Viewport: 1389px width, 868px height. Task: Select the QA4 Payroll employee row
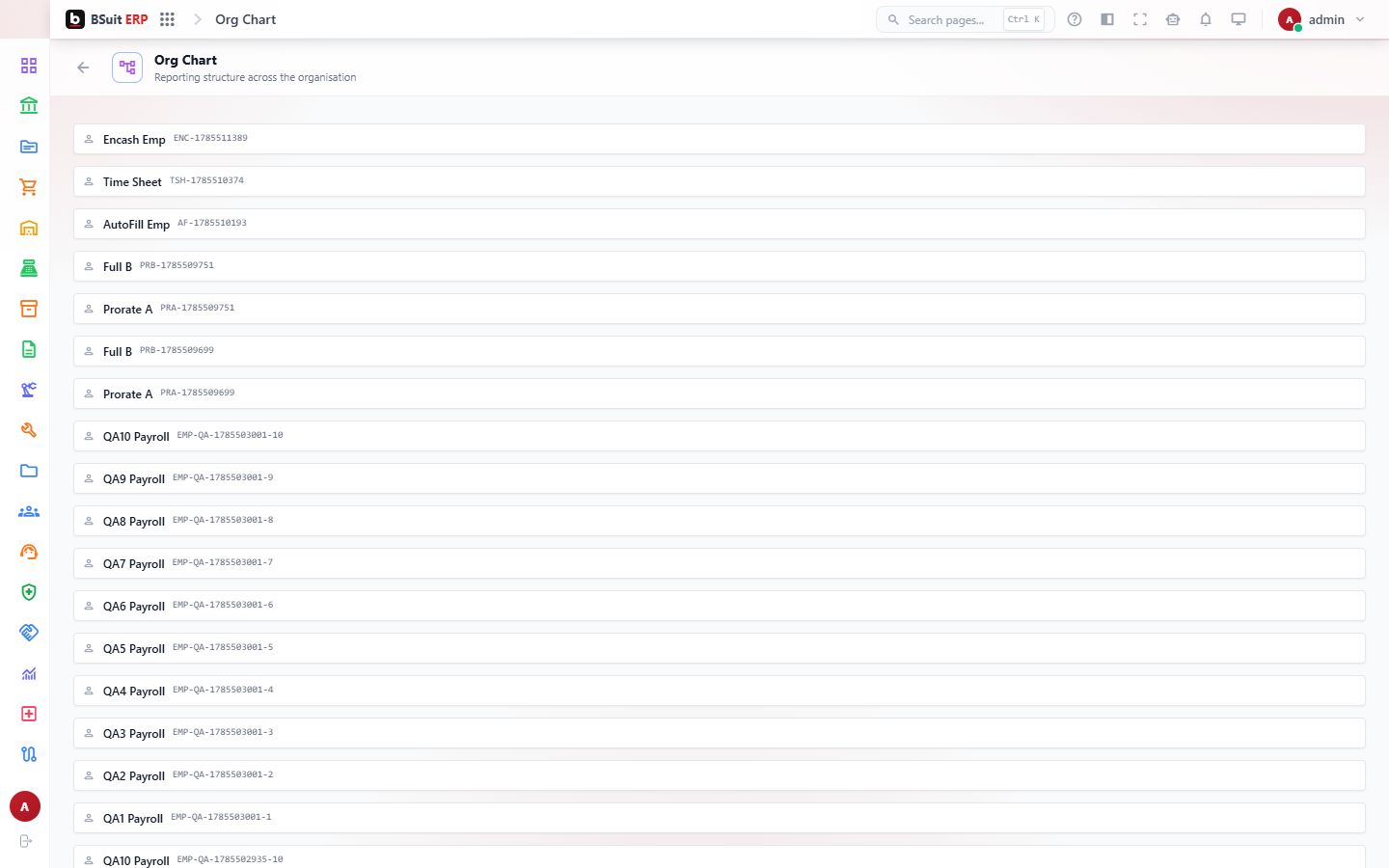click(720, 691)
